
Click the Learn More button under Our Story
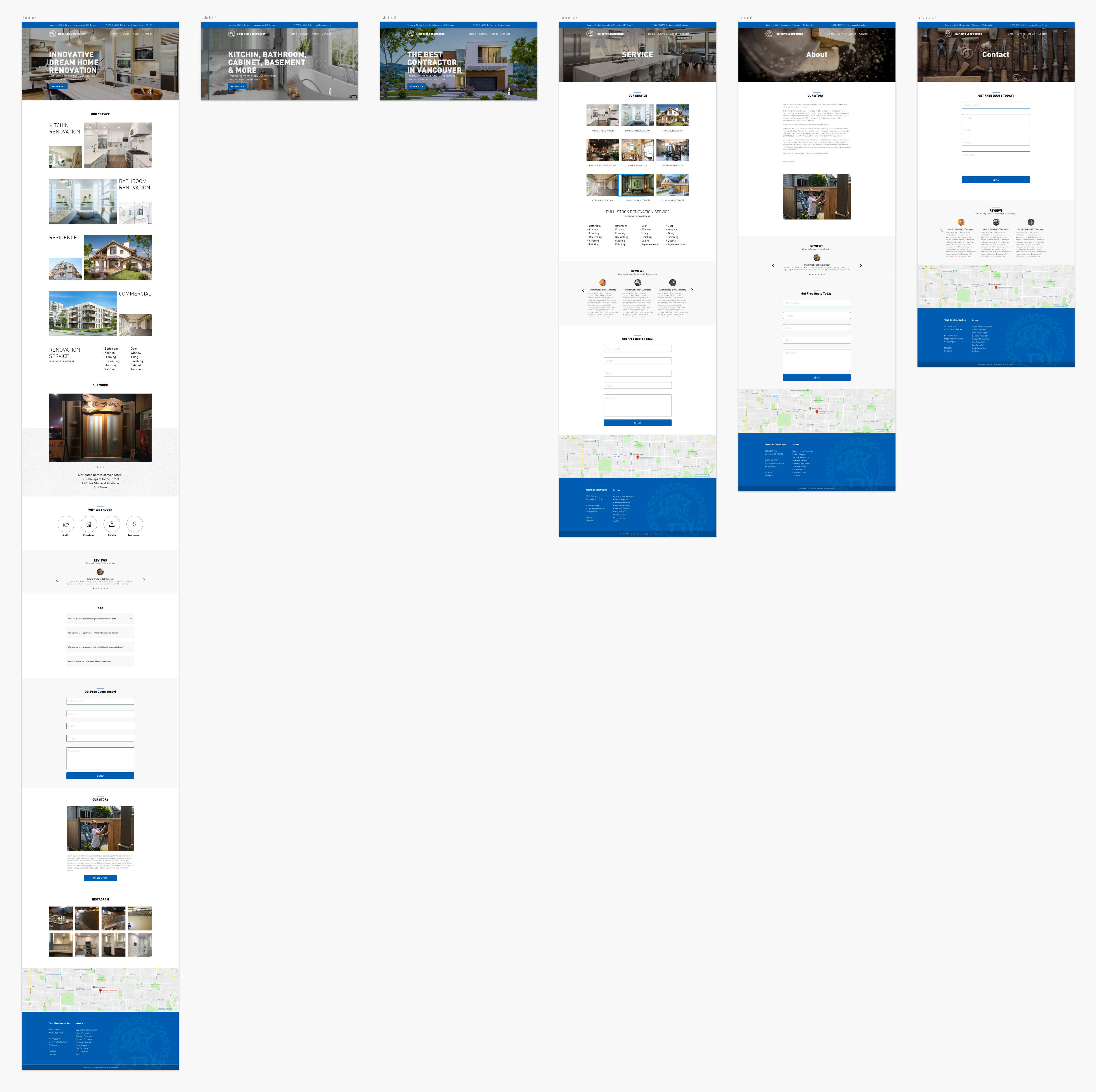[100, 878]
